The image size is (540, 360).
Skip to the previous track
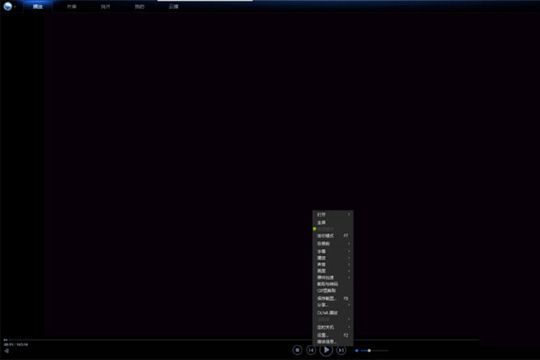[311, 350]
